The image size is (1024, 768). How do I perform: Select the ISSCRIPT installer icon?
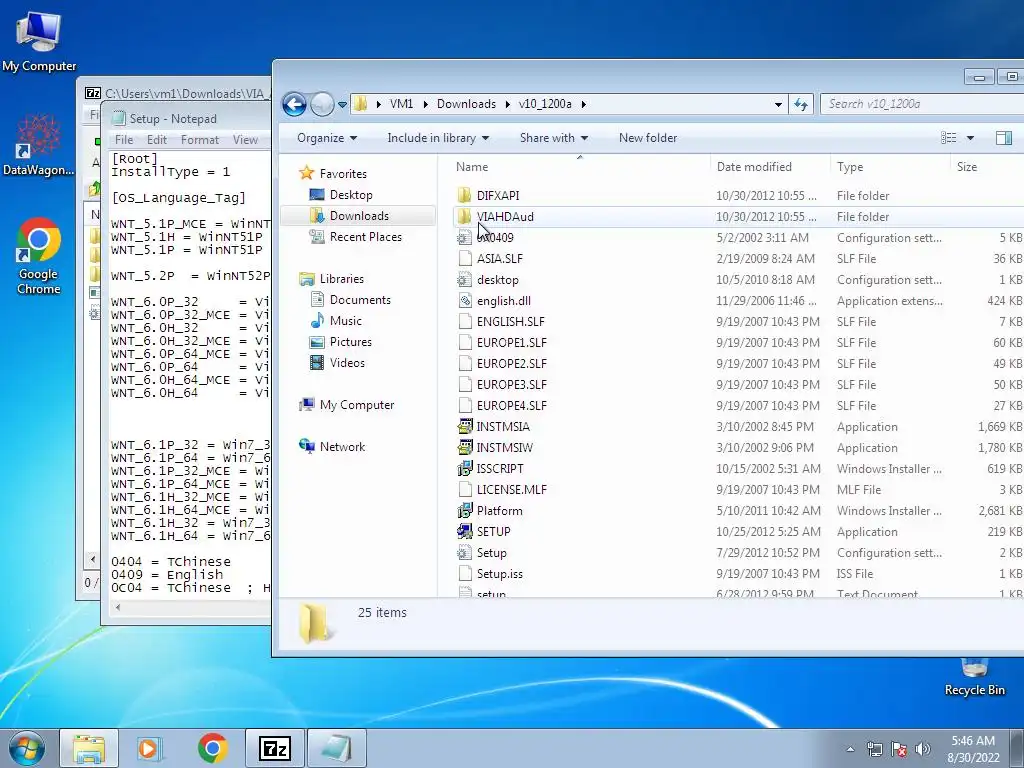tap(464, 468)
